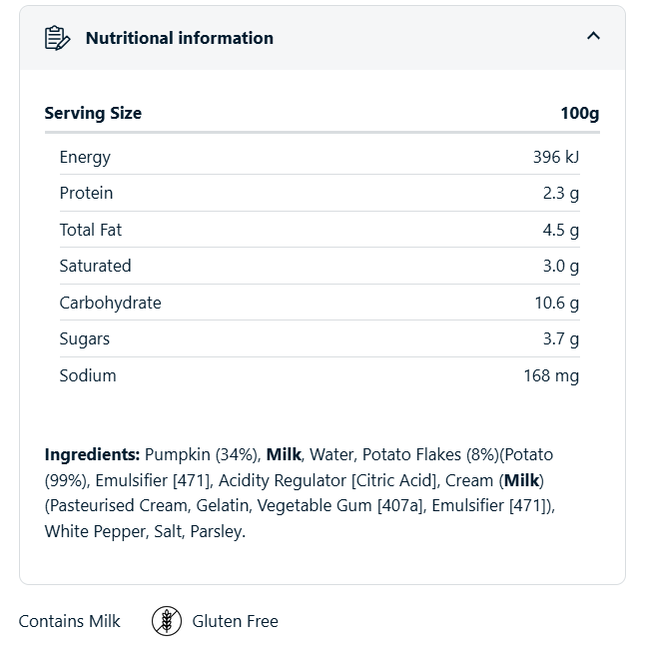The width and height of the screenshot is (645, 645).
Task: Select the Saturated row label
Action: coord(95,266)
